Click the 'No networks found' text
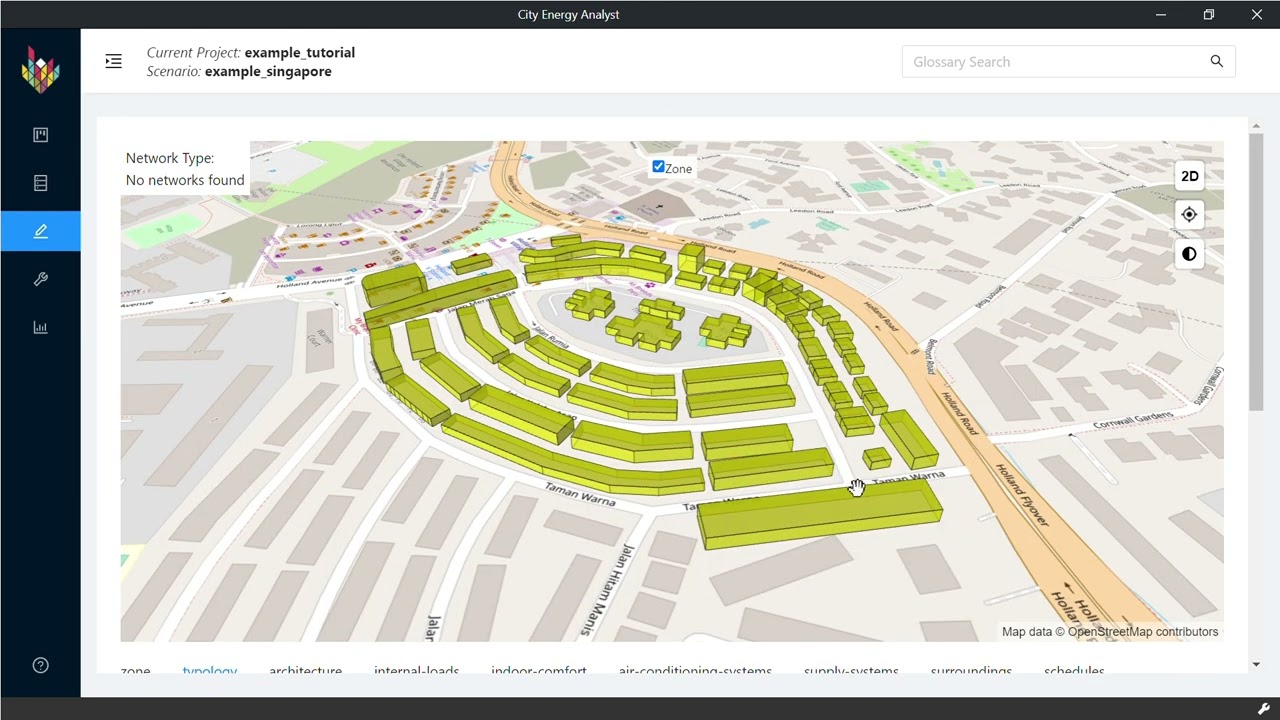Screen dimensions: 1280x720 click(185, 180)
